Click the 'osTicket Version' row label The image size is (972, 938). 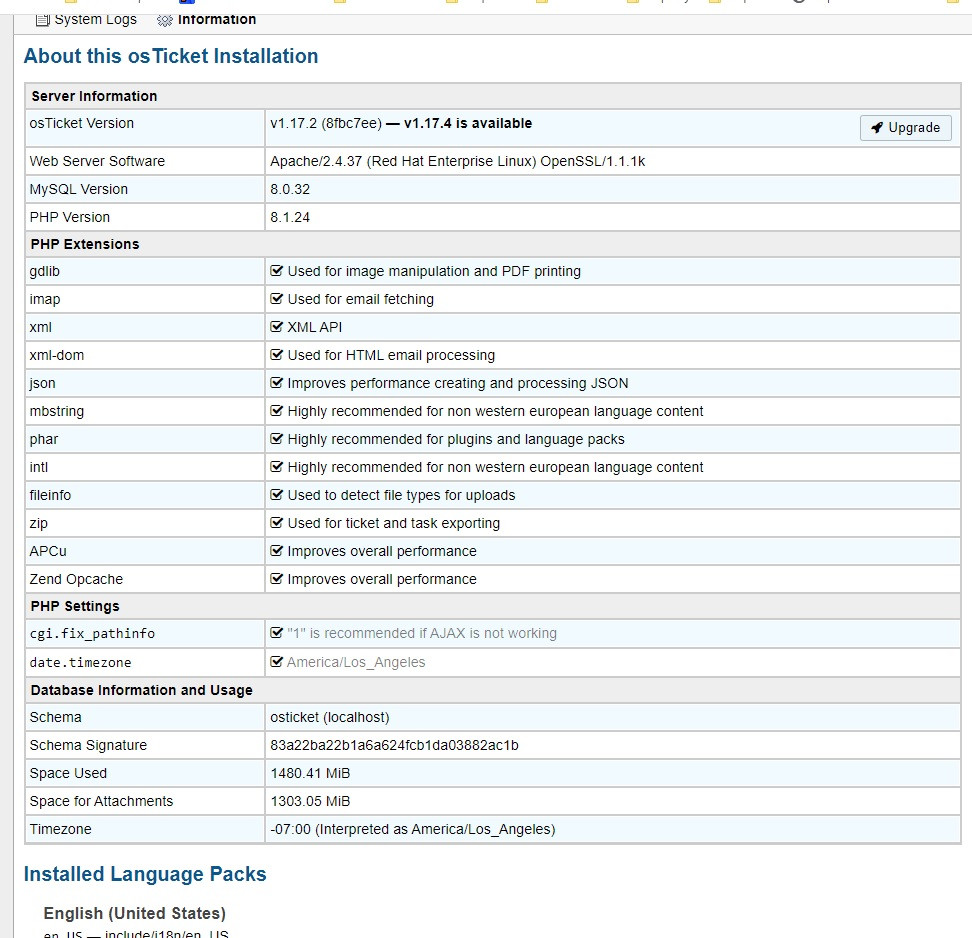(x=81, y=123)
